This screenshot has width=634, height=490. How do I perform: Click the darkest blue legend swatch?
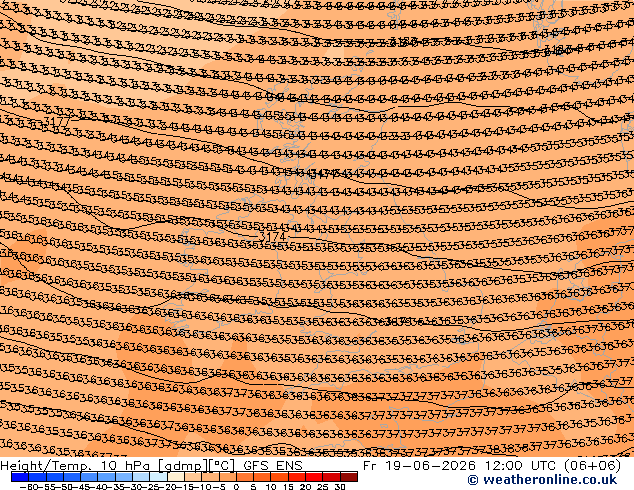(20, 477)
